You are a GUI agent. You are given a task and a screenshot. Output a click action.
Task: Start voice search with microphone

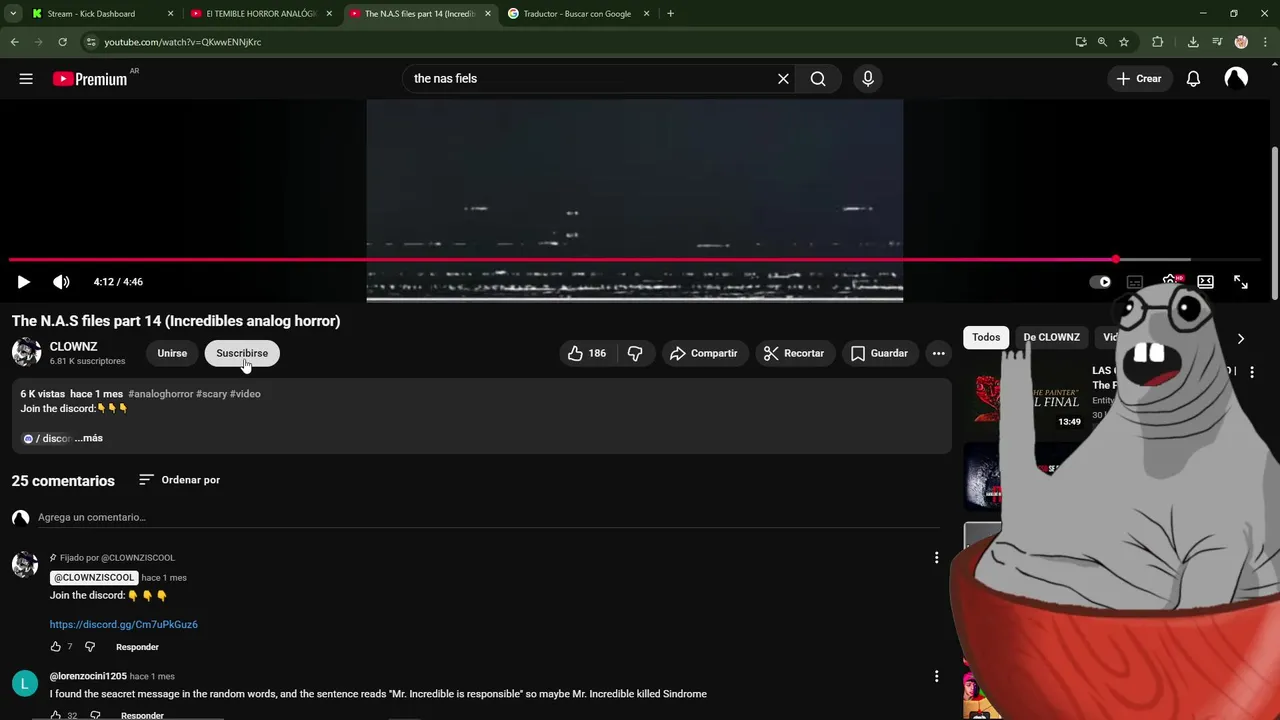[x=868, y=79]
